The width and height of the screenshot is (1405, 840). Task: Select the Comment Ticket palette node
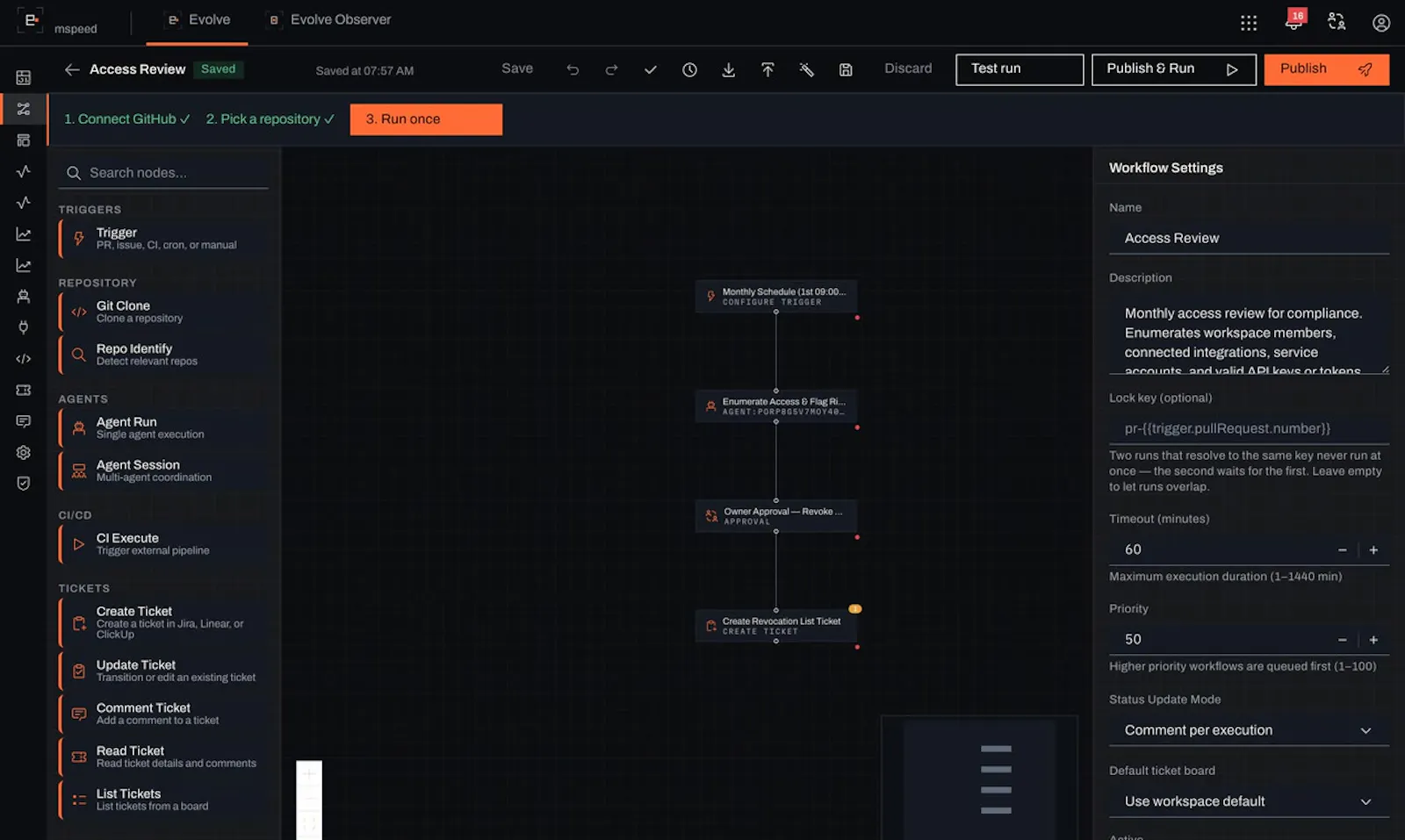163,714
